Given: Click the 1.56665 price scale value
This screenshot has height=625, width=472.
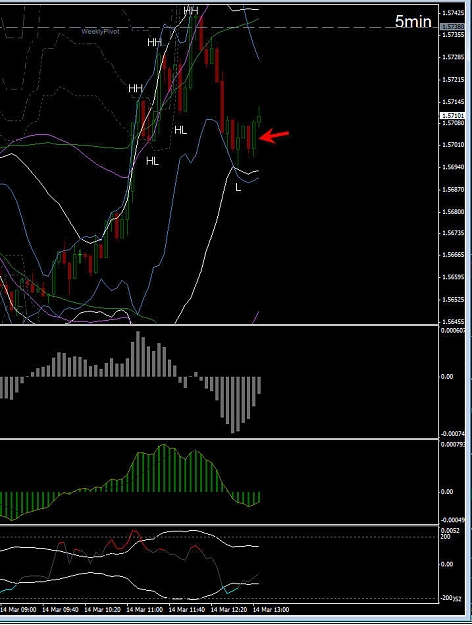Looking at the screenshot, I should tap(453, 254).
